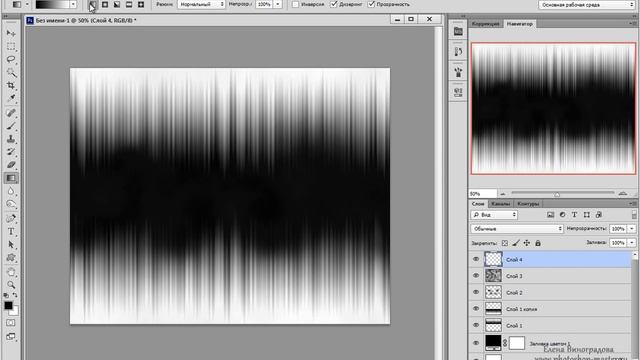Image resolution: width=640 pixels, height=360 pixels.
Task: Lock transparent pixels of layer
Action: point(505,243)
